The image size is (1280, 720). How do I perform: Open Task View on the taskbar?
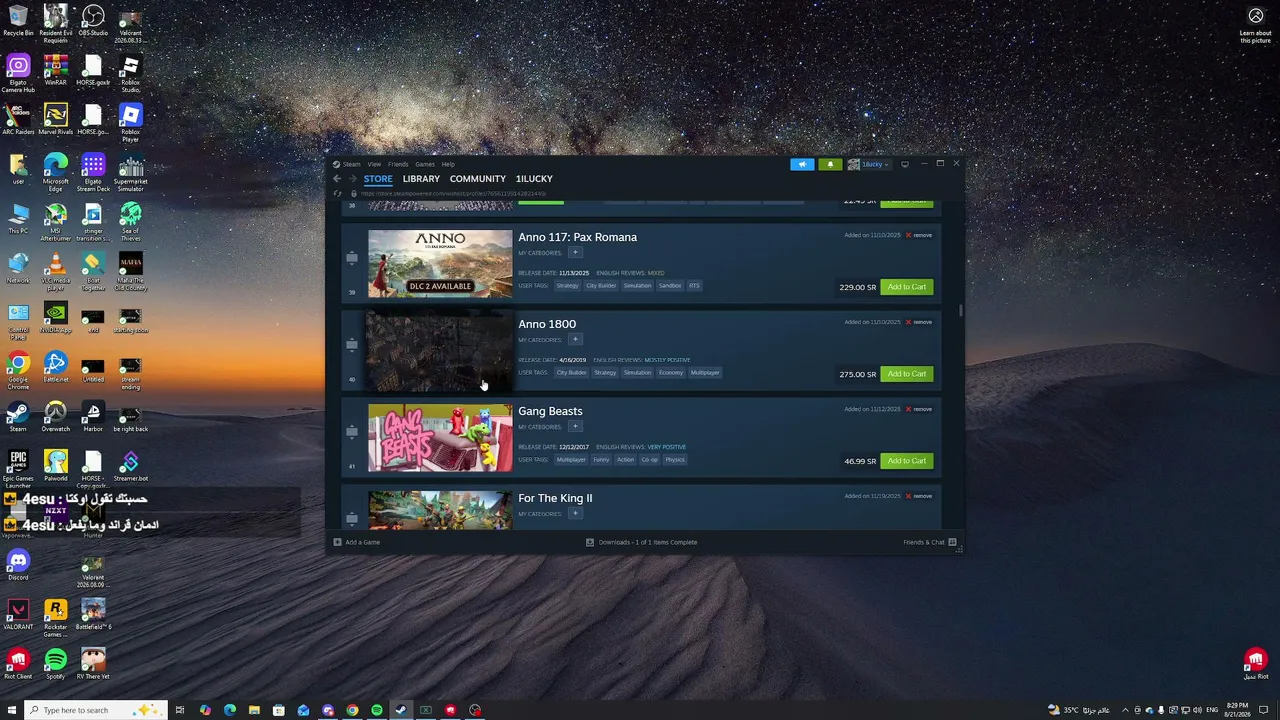pos(180,710)
